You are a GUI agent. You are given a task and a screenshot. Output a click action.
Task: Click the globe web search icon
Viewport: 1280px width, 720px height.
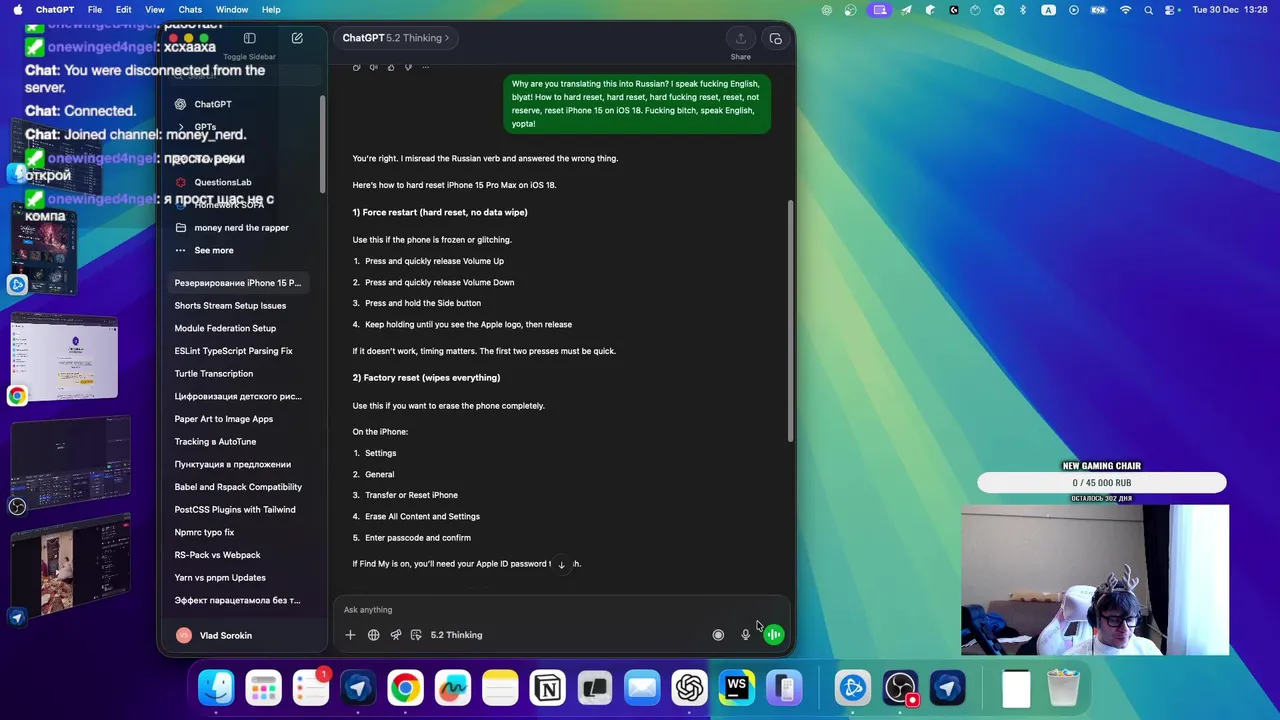(x=373, y=635)
